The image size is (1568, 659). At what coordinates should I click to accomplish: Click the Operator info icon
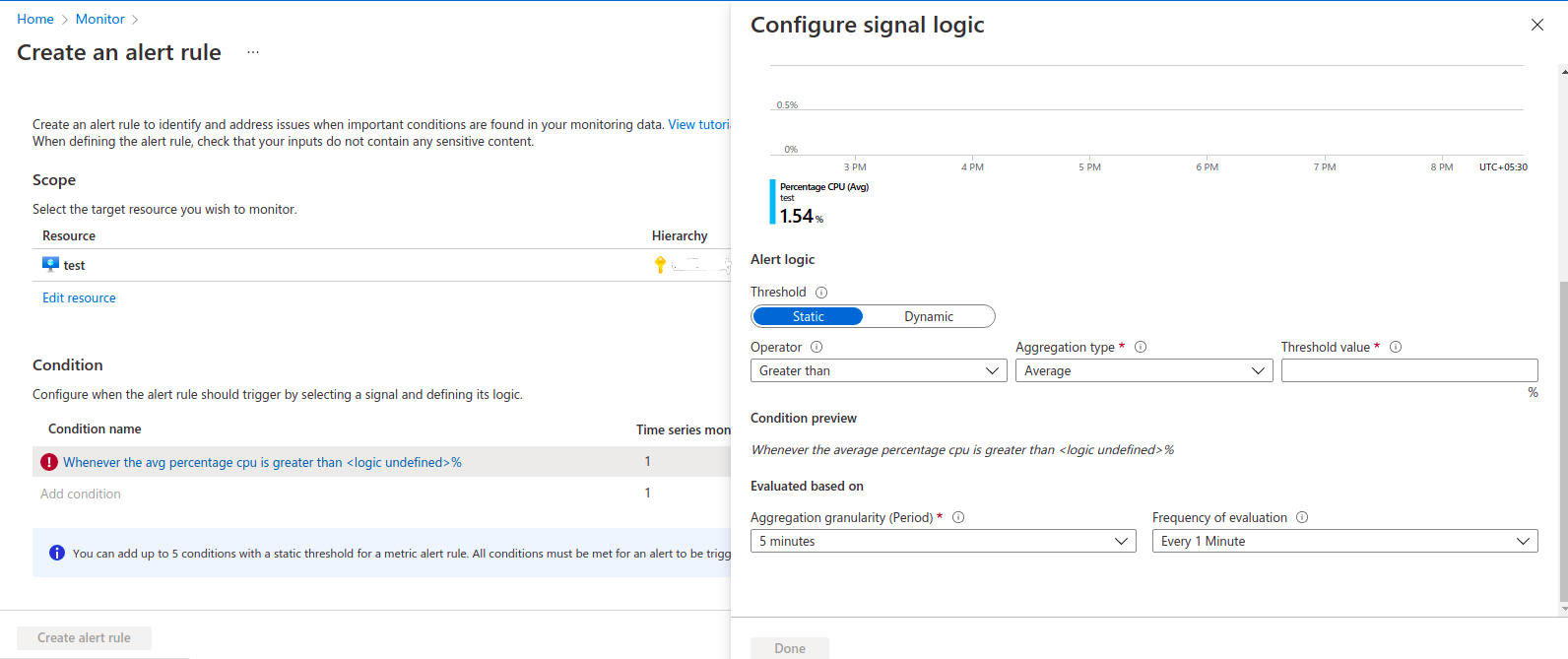point(817,347)
